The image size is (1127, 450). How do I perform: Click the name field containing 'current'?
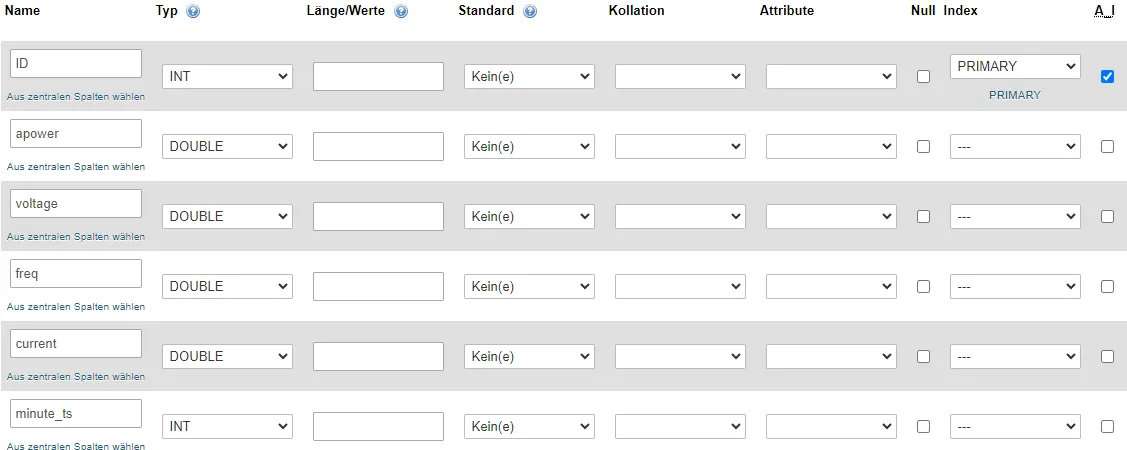[x=76, y=343]
